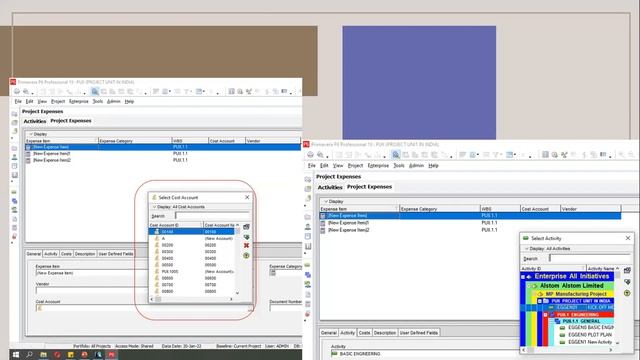Click the help icon in Select Activity dialog

click(627, 293)
